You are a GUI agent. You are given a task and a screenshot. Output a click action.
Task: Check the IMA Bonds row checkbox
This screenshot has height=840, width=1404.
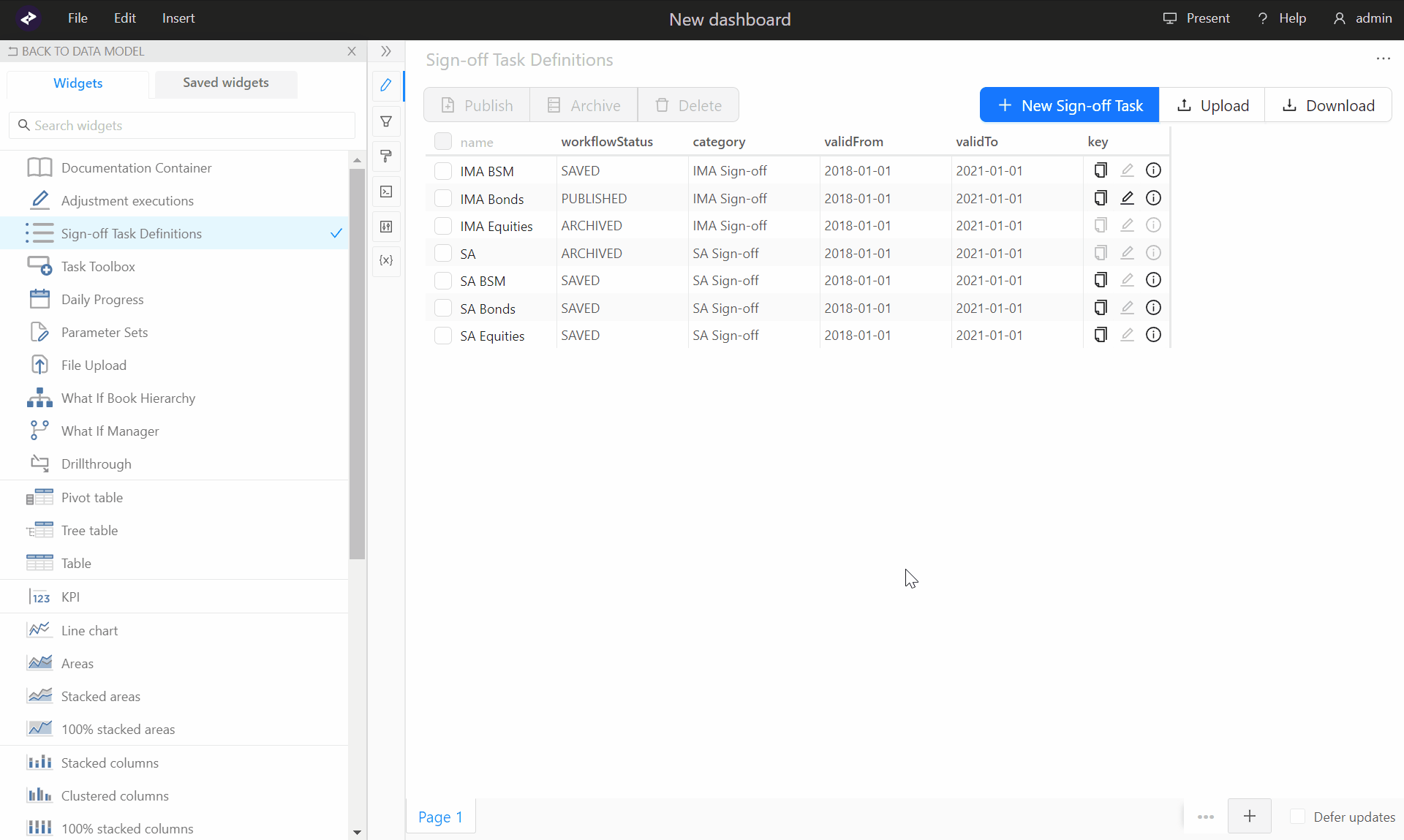click(x=443, y=198)
